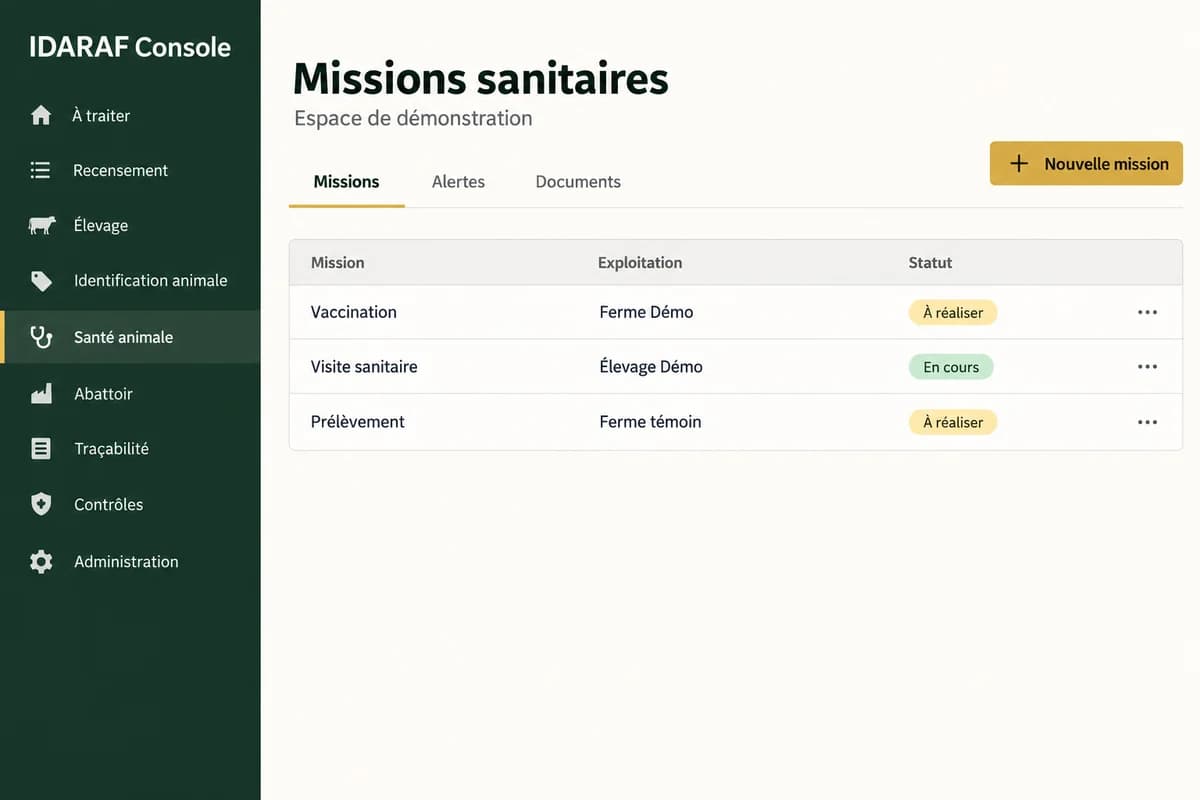This screenshot has height=800, width=1200.
Task: Open the three-dot menu for Vaccination row
Action: point(1147,312)
